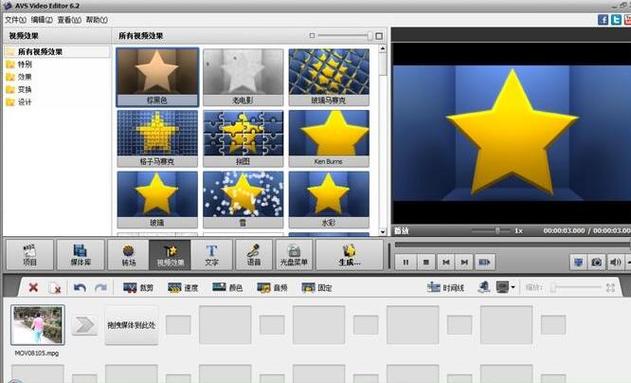
Task: Click the zoom-to-fit icon
Action: coord(610,287)
